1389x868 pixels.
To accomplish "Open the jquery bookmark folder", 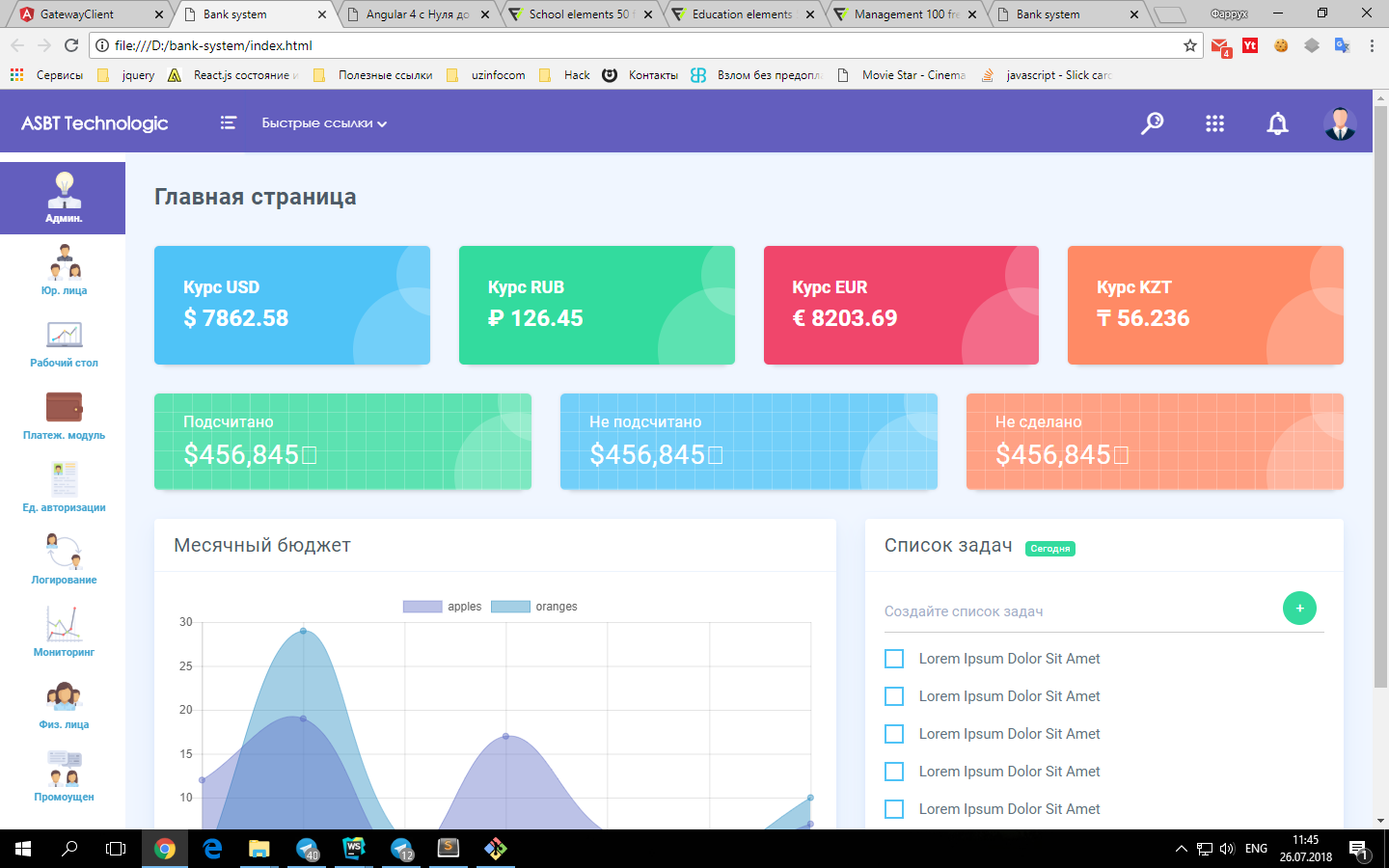I will click(126, 75).
